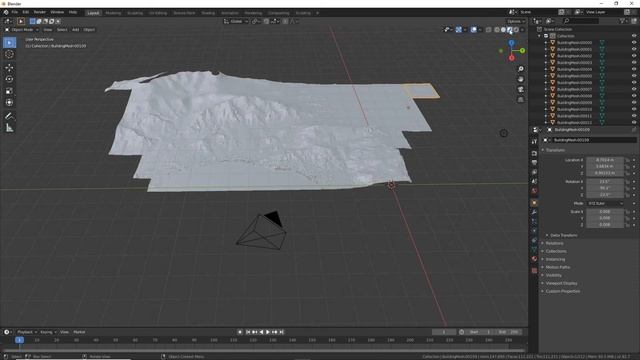Toggle overlays button in viewport header

(473, 30)
